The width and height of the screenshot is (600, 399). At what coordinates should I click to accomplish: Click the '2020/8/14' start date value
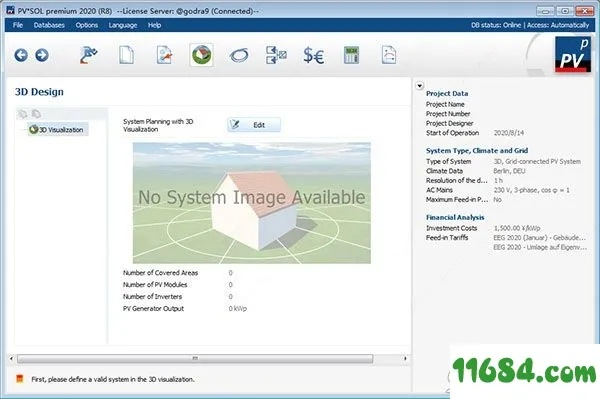(x=509, y=133)
